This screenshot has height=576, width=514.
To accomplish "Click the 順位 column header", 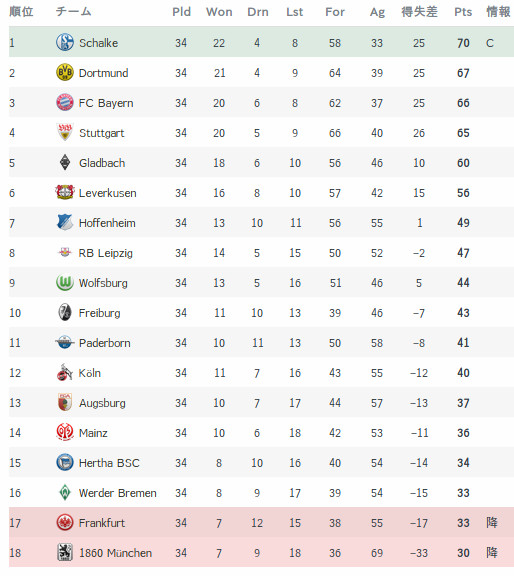I will tap(21, 12).
